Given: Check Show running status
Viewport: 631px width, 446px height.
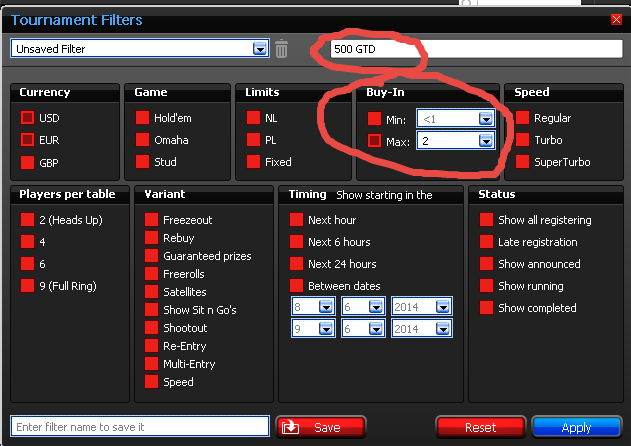Looking at the screenshot, I should click(x=486, y=286).
